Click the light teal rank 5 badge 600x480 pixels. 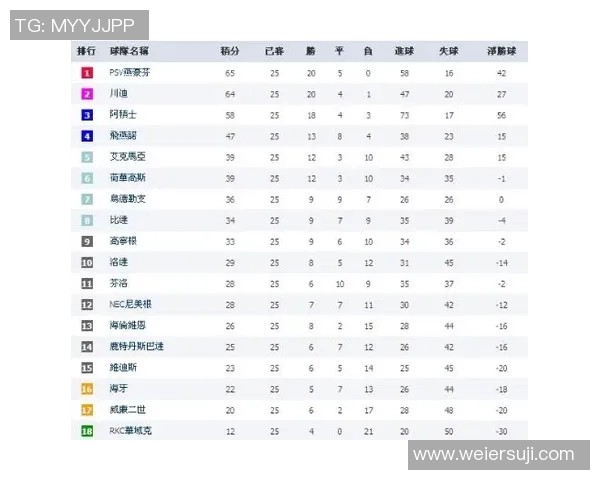[87, 157]
